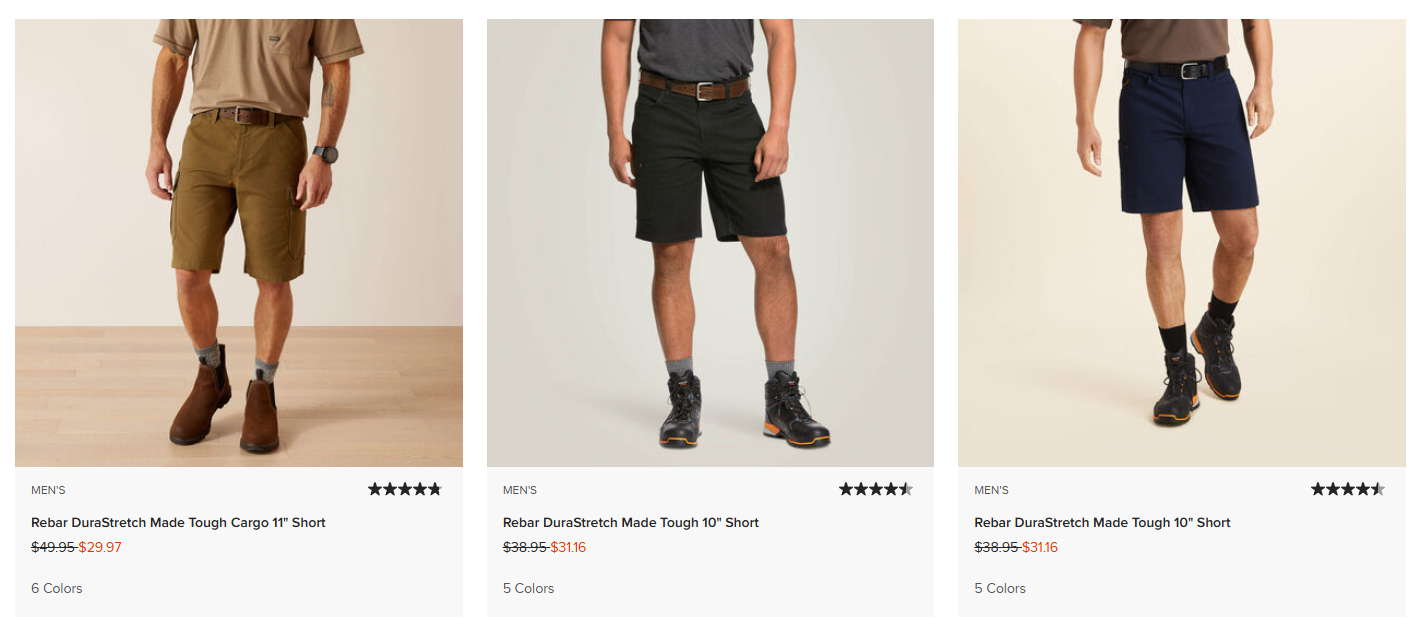This screenshot has height=626, width=1410.
Task: Click the first star of the cargo short's rating
Action: coord(374,489)
